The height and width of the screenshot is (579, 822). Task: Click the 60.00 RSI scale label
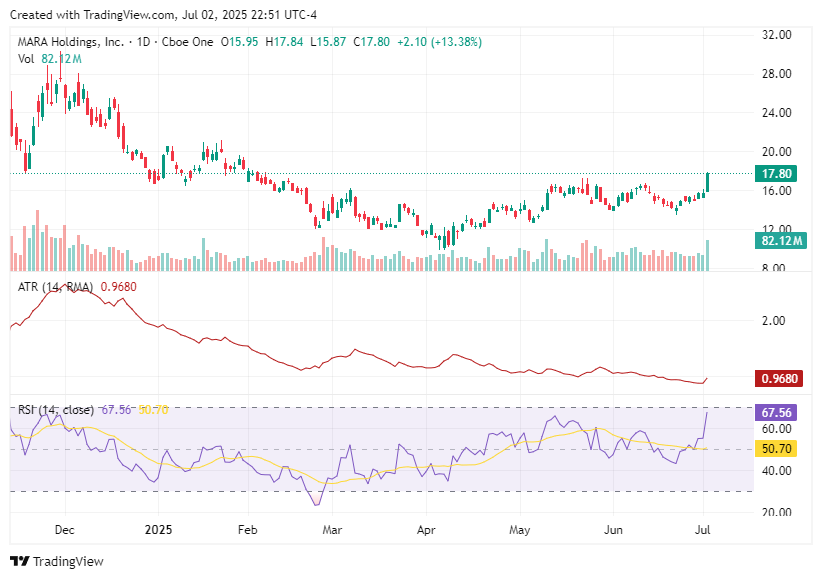coord(776,429)
